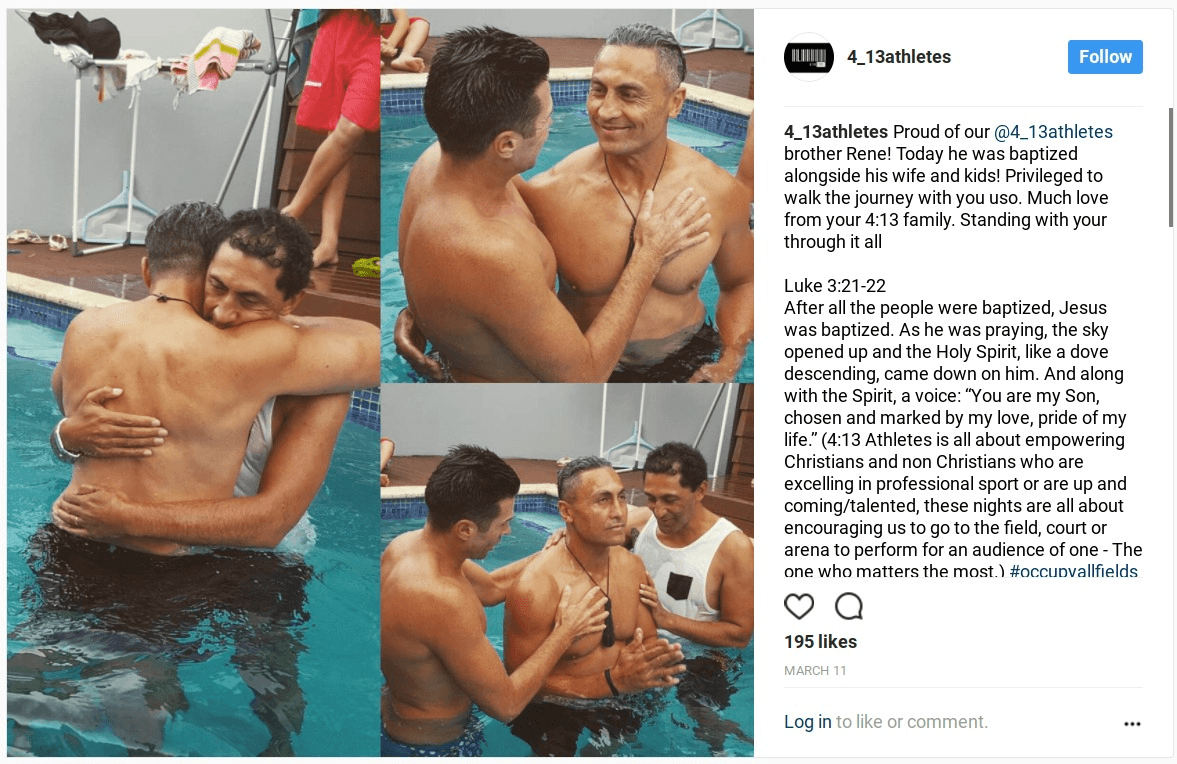This screenshot has height=764, width=1177.
Task: Click the caption scrollbar thumb
Action: pos(1170,167)
